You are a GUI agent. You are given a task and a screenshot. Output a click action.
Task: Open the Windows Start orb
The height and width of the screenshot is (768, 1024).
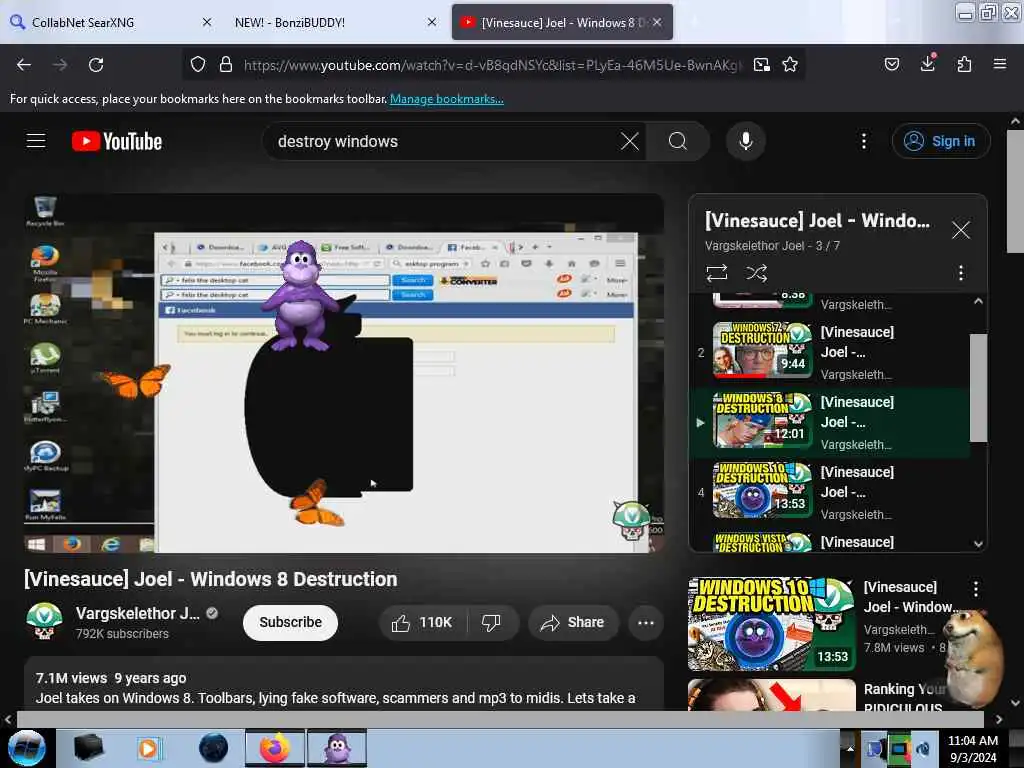(27, 748)
